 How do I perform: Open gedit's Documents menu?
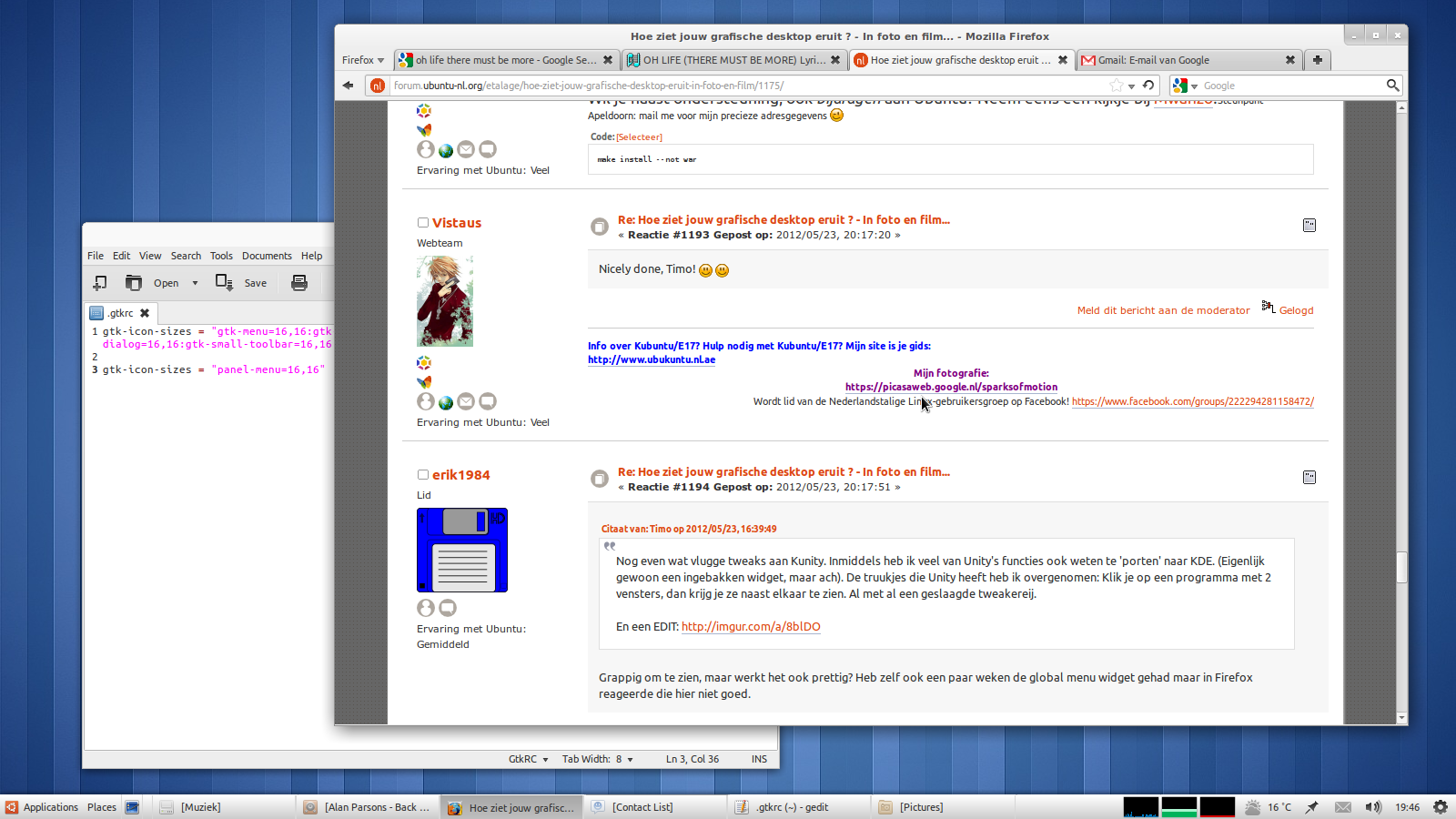[267, 256]
